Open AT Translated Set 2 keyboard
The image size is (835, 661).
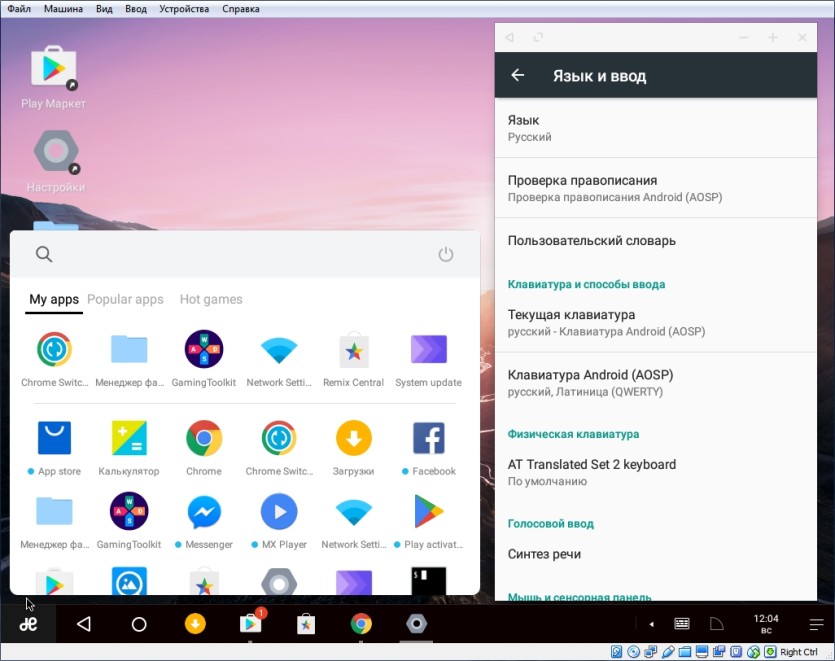click(656, 472)
